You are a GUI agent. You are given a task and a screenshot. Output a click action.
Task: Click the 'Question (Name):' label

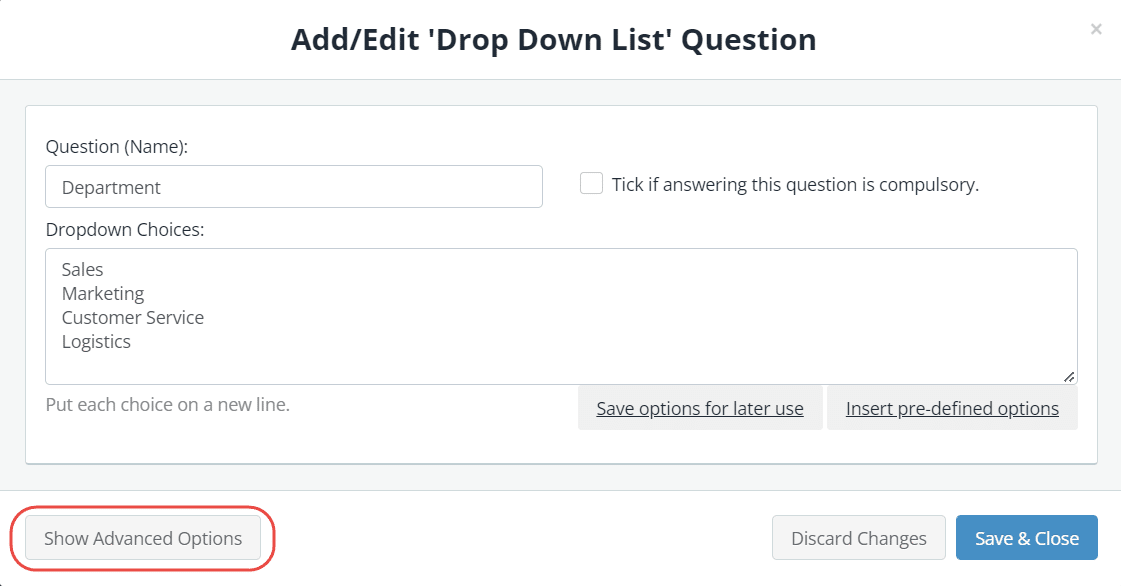[117, 146]
